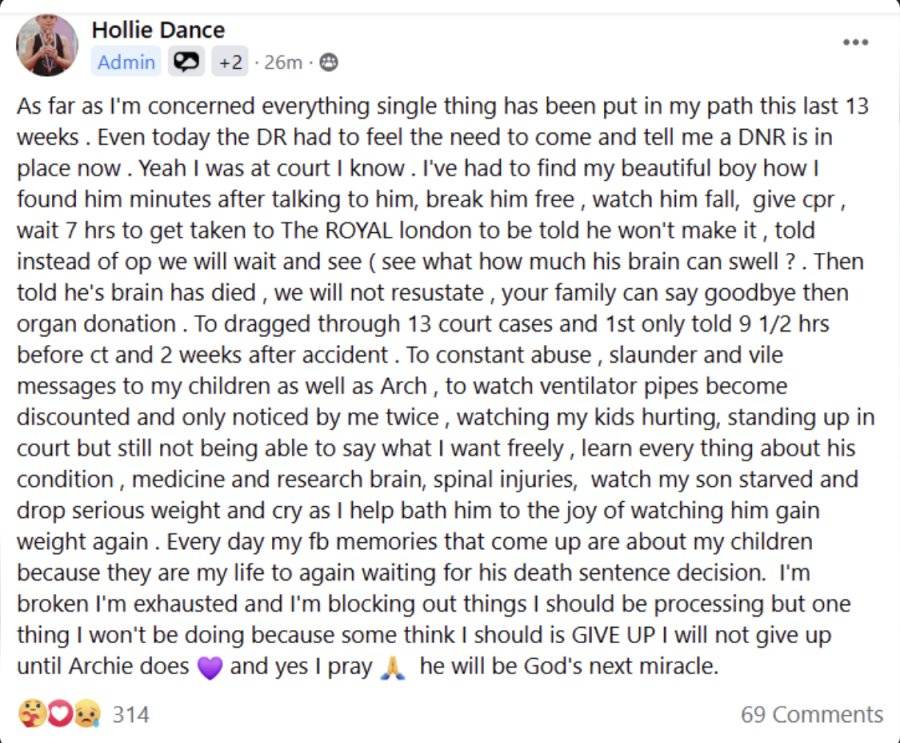The width and height of the screenshot is (900, 743).
Task: Open the Hollie Dance profile name link
Action: [158, 30]
